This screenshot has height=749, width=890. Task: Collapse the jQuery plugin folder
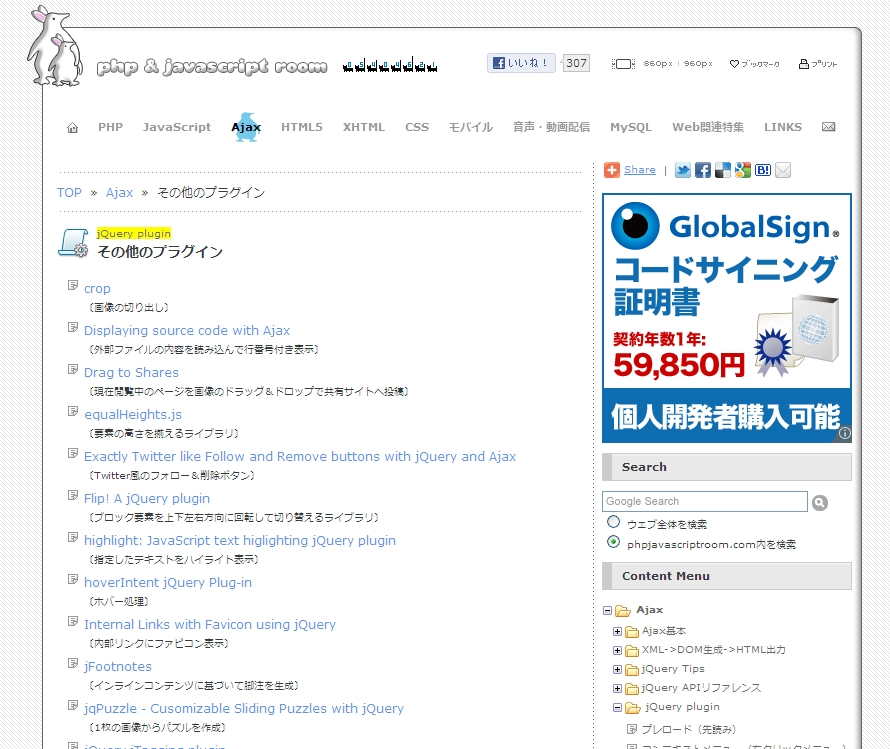618,708
